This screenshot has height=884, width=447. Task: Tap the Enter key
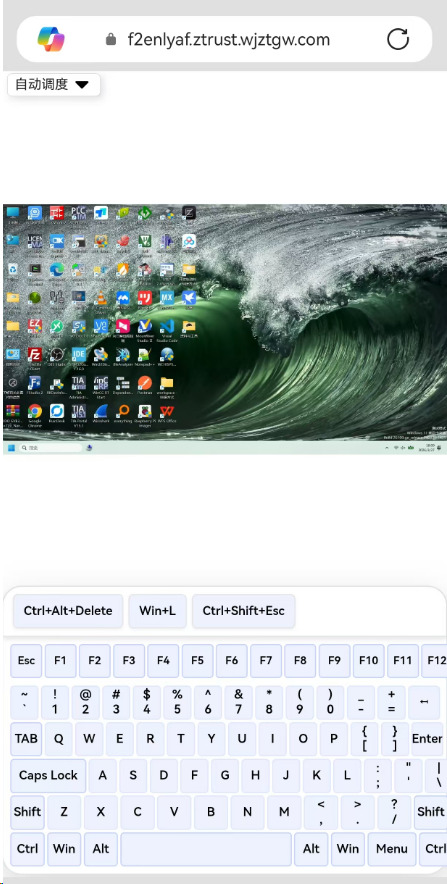[x=427, y=739]
